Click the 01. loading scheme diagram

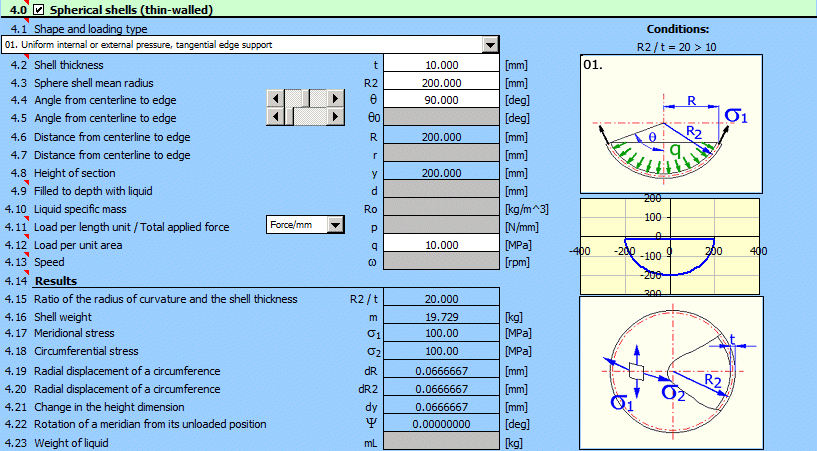(x=671, y=124)
